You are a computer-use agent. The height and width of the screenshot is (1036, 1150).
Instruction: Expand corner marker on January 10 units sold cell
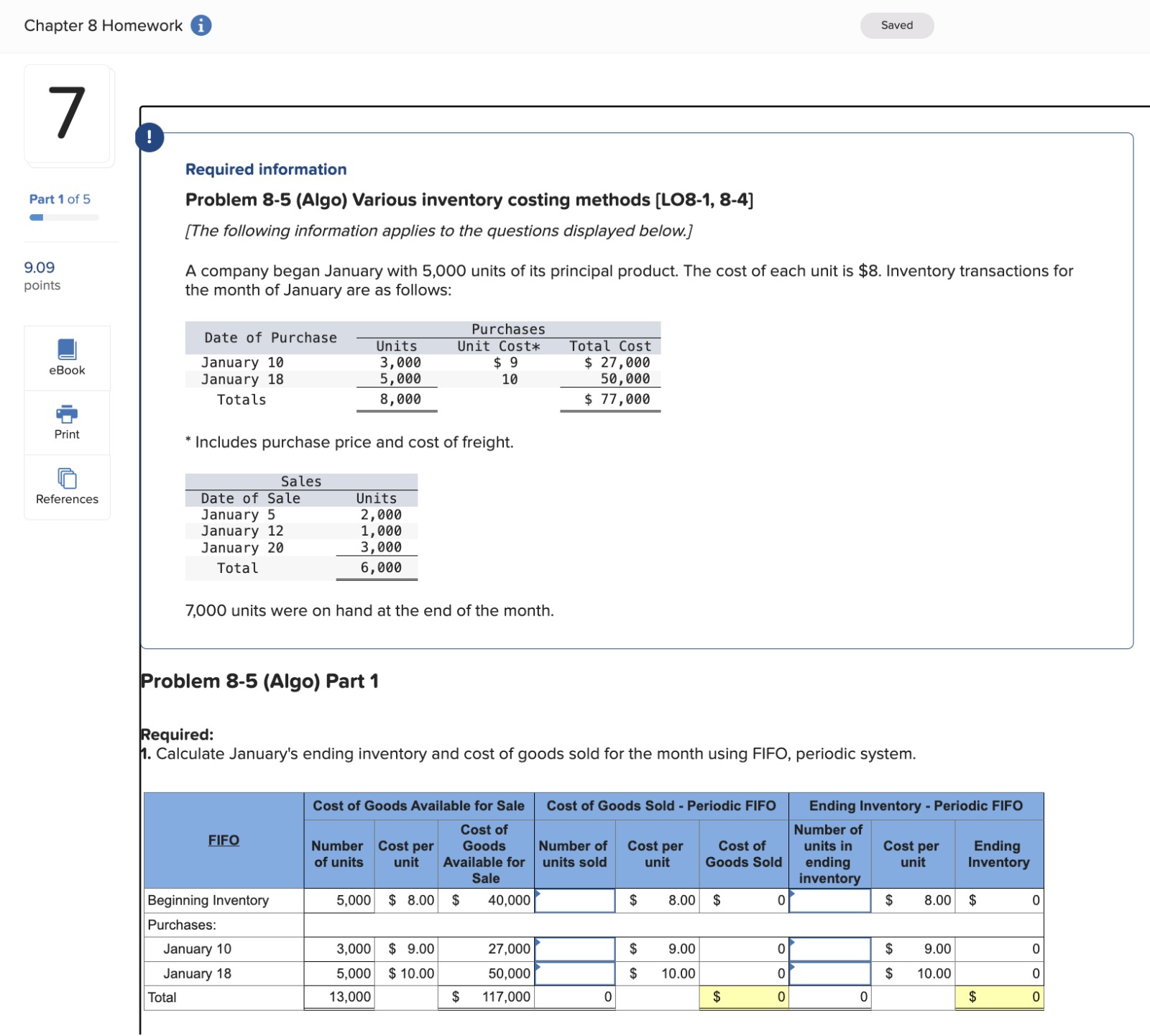pos(537,940)
